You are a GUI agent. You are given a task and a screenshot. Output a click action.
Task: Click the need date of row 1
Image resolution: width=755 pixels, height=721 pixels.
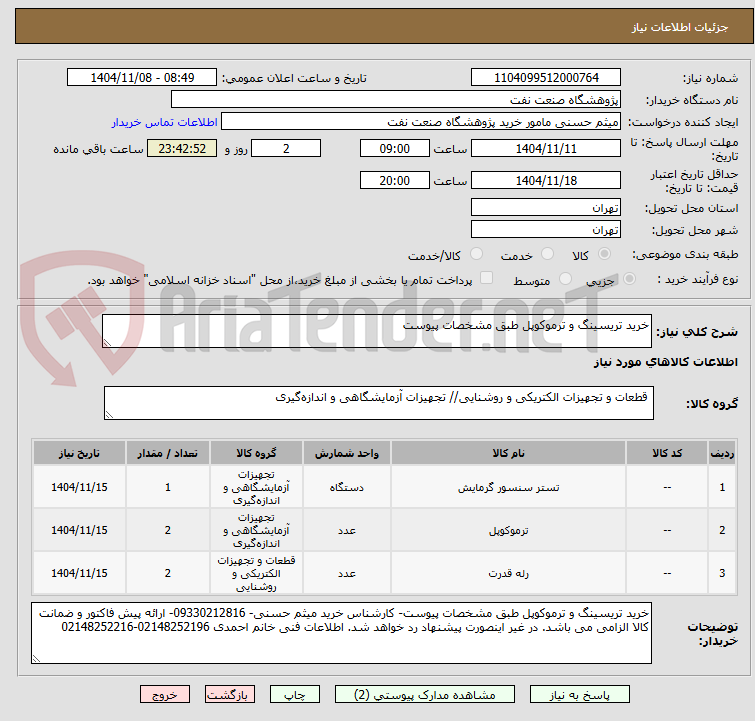click(x=79, y=487)
